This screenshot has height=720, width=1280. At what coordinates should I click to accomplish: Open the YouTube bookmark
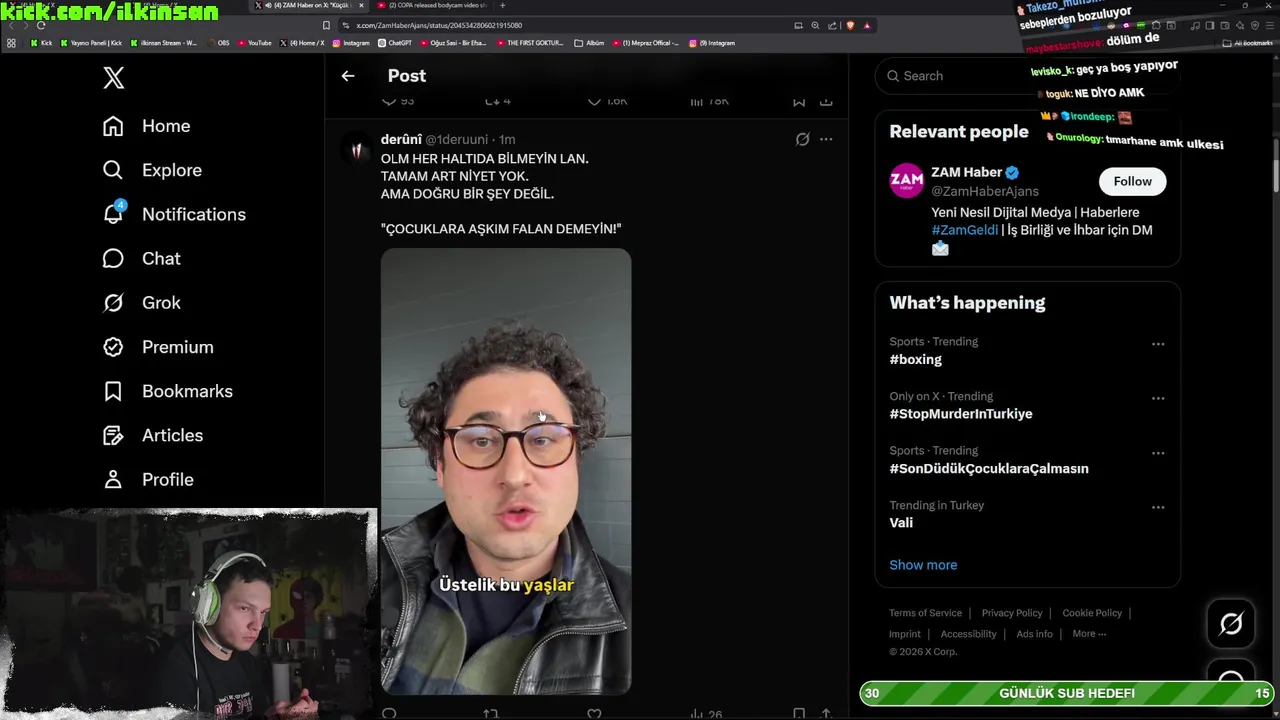coord(255,43)
